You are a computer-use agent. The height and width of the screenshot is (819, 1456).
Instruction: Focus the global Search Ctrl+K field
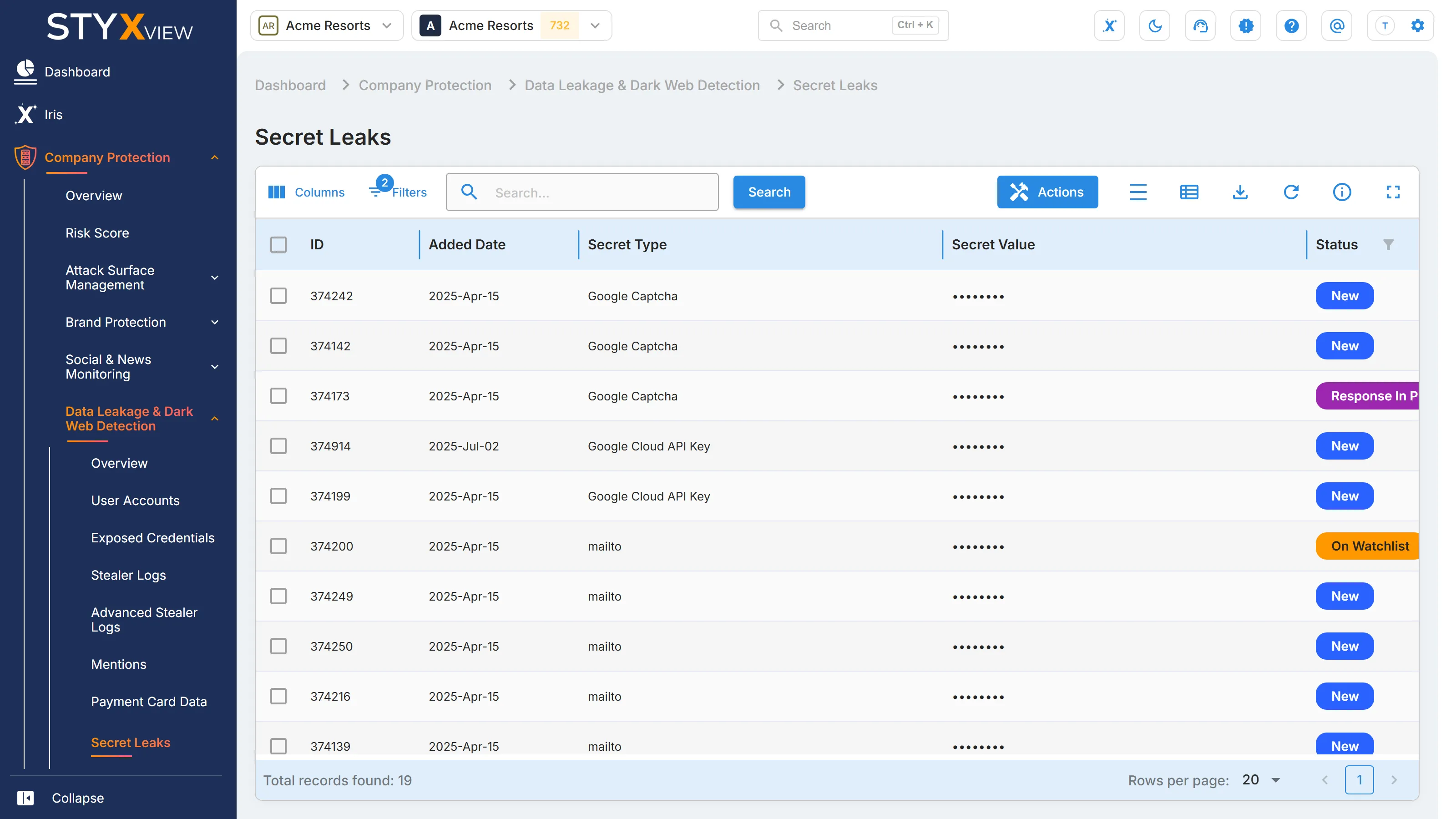tap(853, 25)
